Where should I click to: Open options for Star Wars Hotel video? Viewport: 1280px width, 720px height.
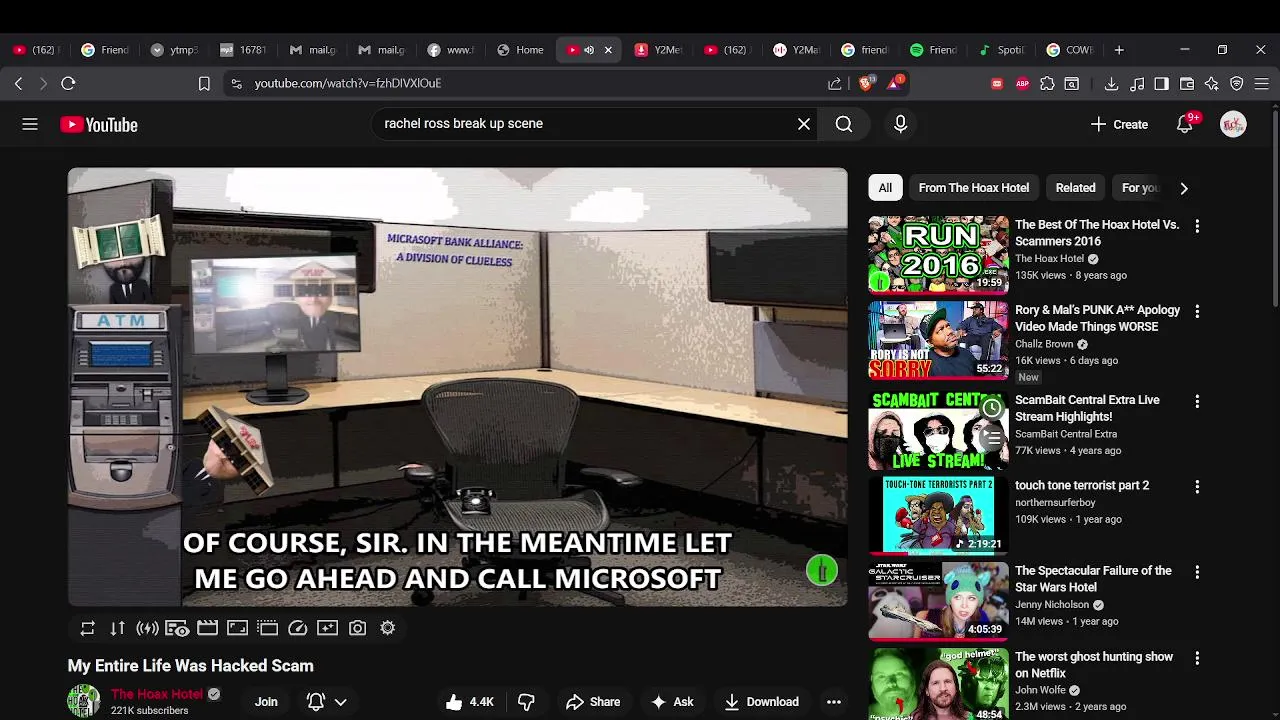point(1197,572)
